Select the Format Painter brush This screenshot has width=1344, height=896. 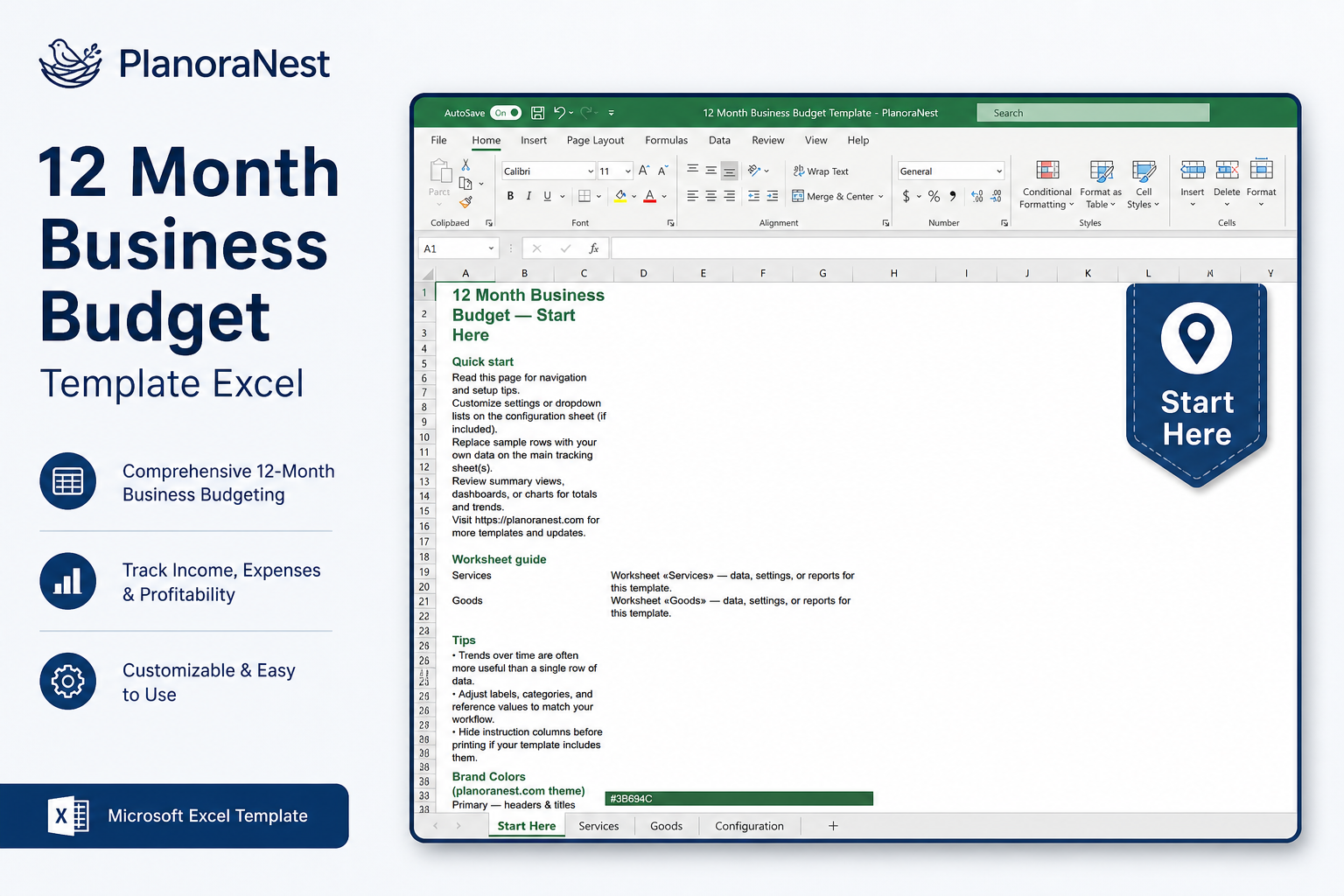465,202
